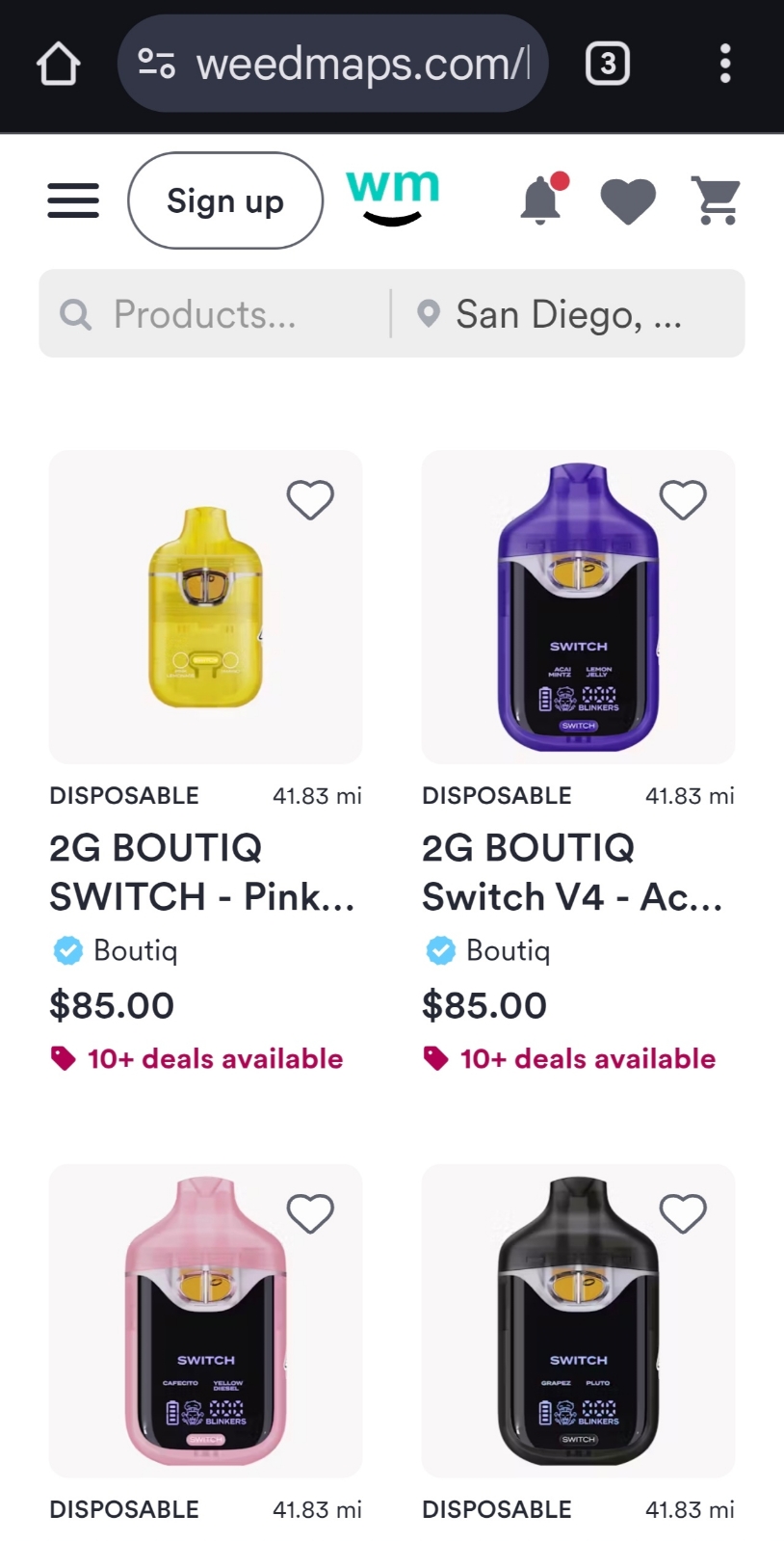Open Chrome three-dot overflow menu

pos(725,65)
